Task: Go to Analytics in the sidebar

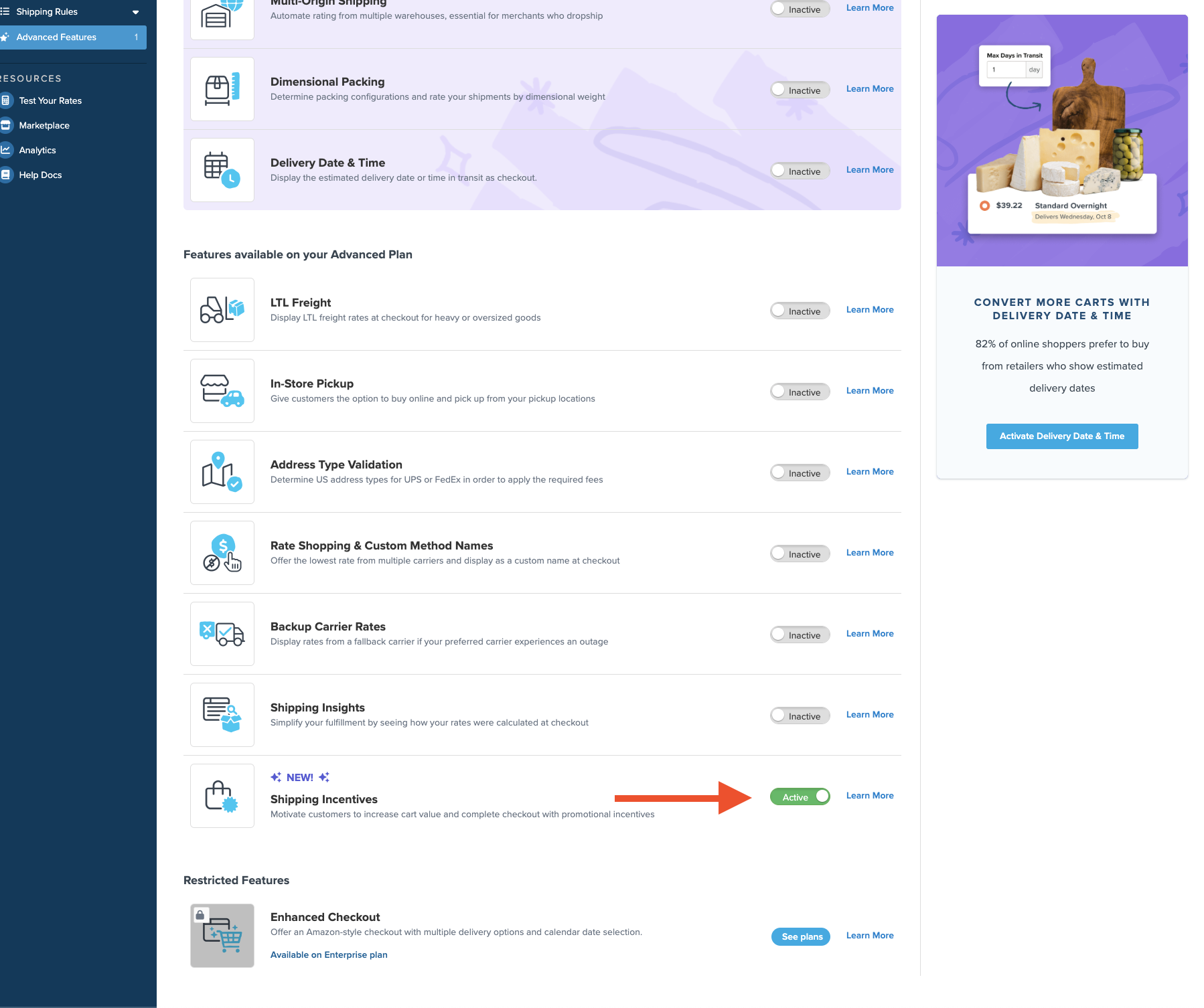Action: click(x=37, y=151)
